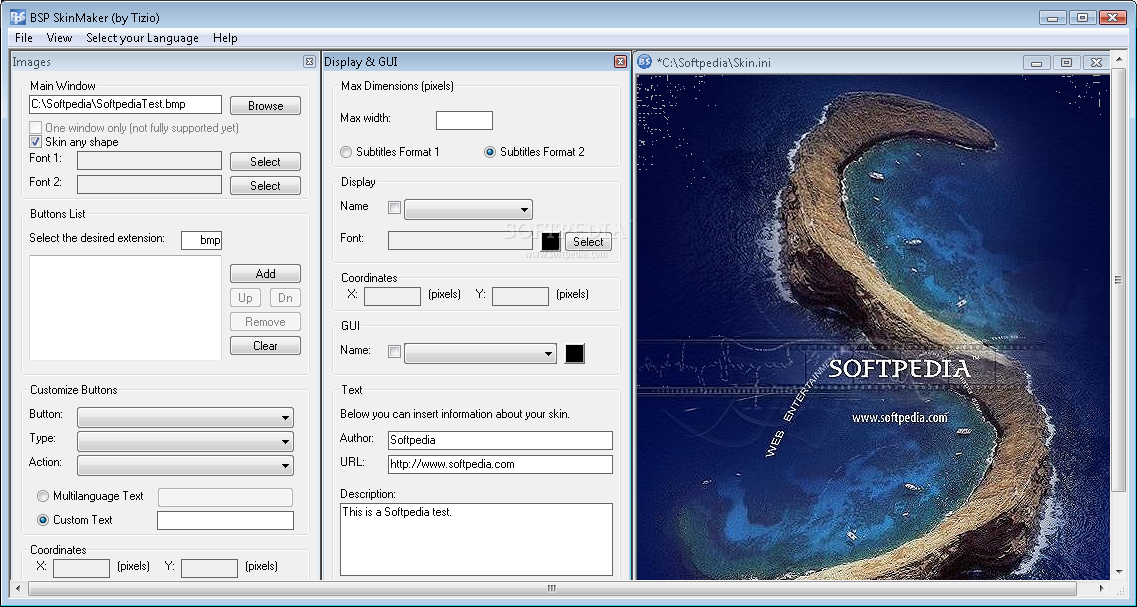Open the View menu
1137x607 pixels.
[59, 38]
